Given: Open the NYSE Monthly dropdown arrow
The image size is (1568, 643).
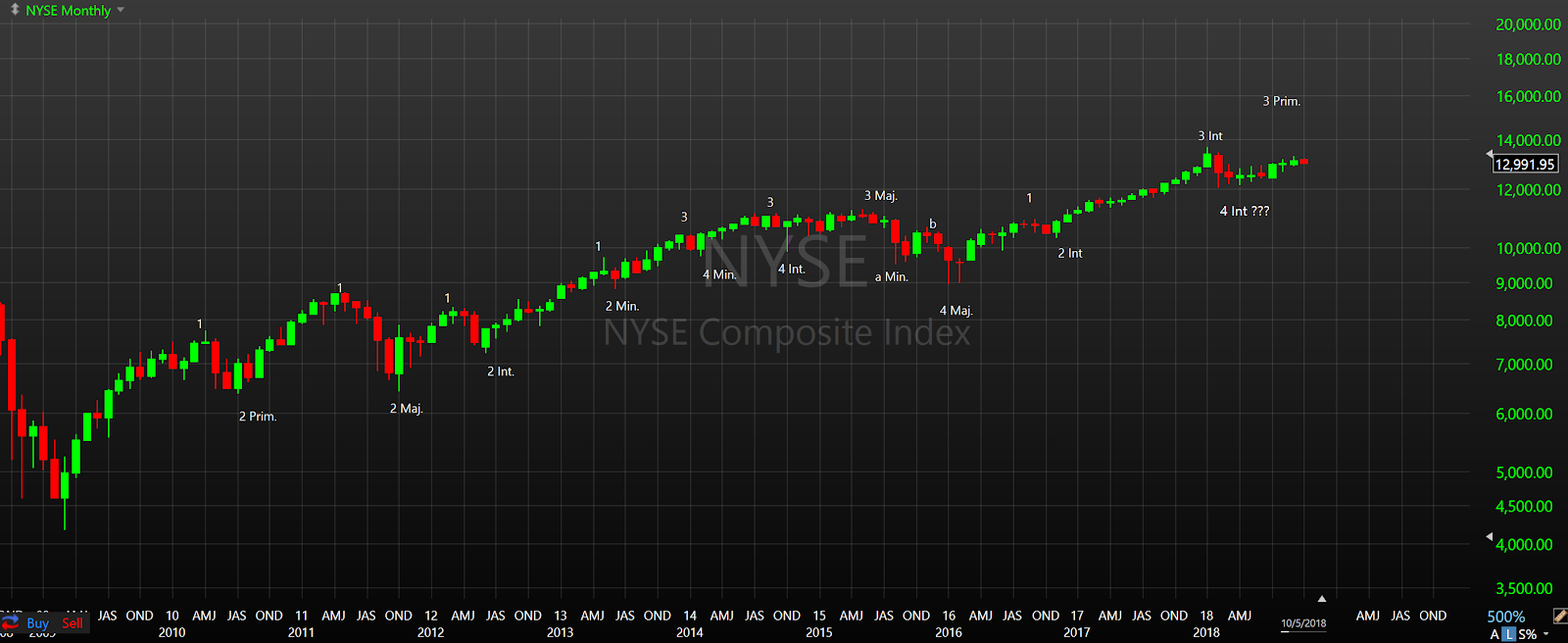Looking at the screenshot, I should pyautogui.click(x=121, y=10).
